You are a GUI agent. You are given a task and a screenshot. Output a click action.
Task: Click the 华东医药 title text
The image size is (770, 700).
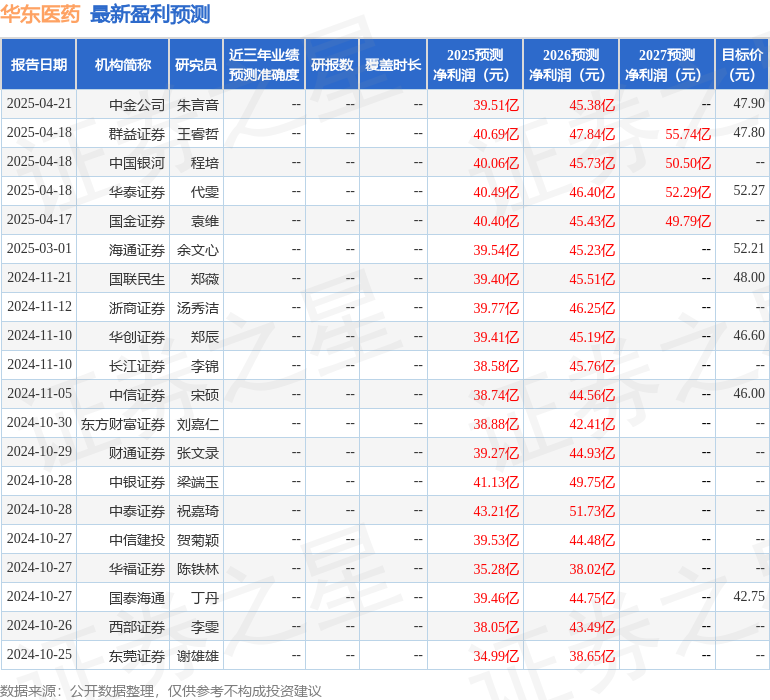[40, 14]
